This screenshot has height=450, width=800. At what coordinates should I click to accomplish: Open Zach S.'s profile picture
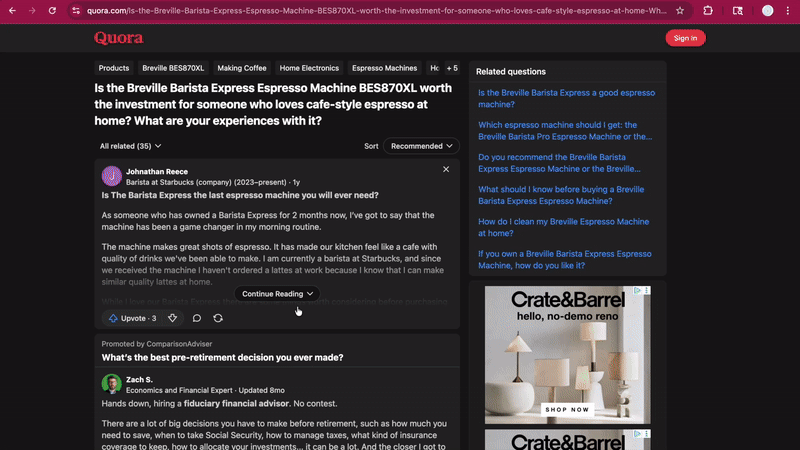111,384
